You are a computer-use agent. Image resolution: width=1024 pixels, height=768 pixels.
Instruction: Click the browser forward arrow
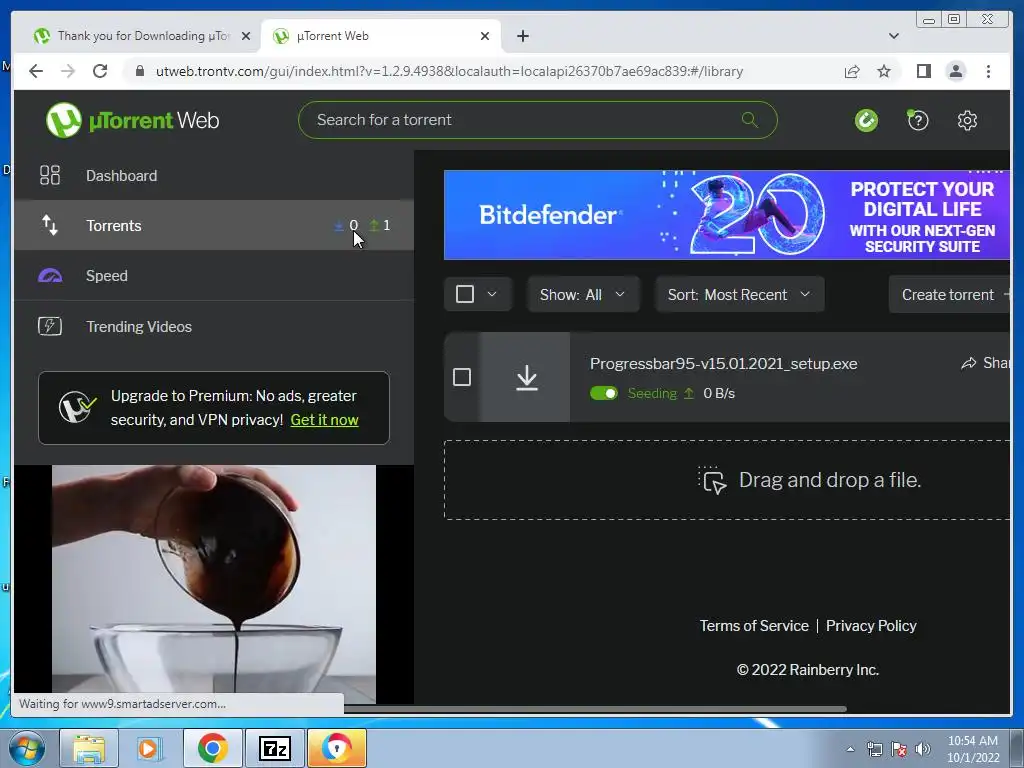(x=68, y=71)
